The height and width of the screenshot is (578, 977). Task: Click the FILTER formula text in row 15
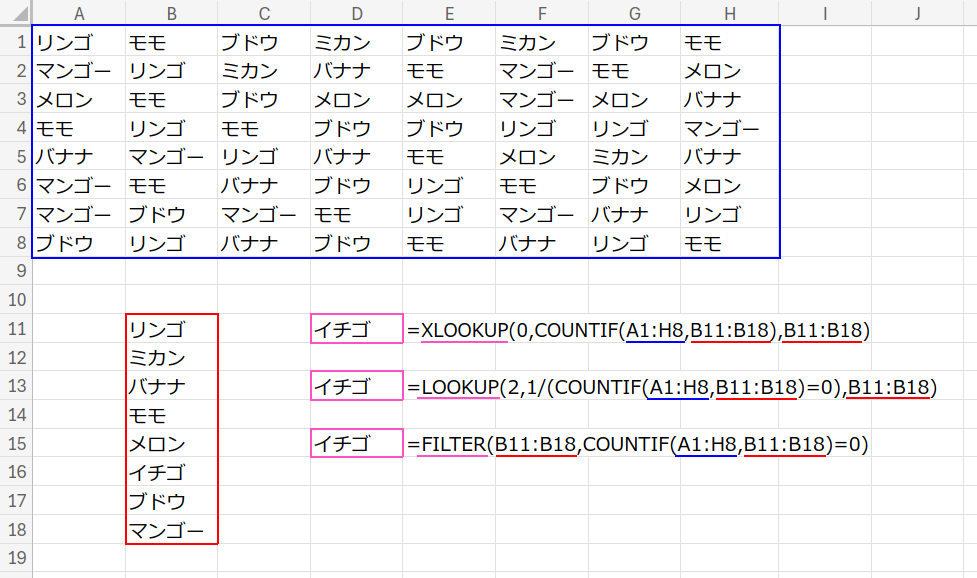pos(638,443)
